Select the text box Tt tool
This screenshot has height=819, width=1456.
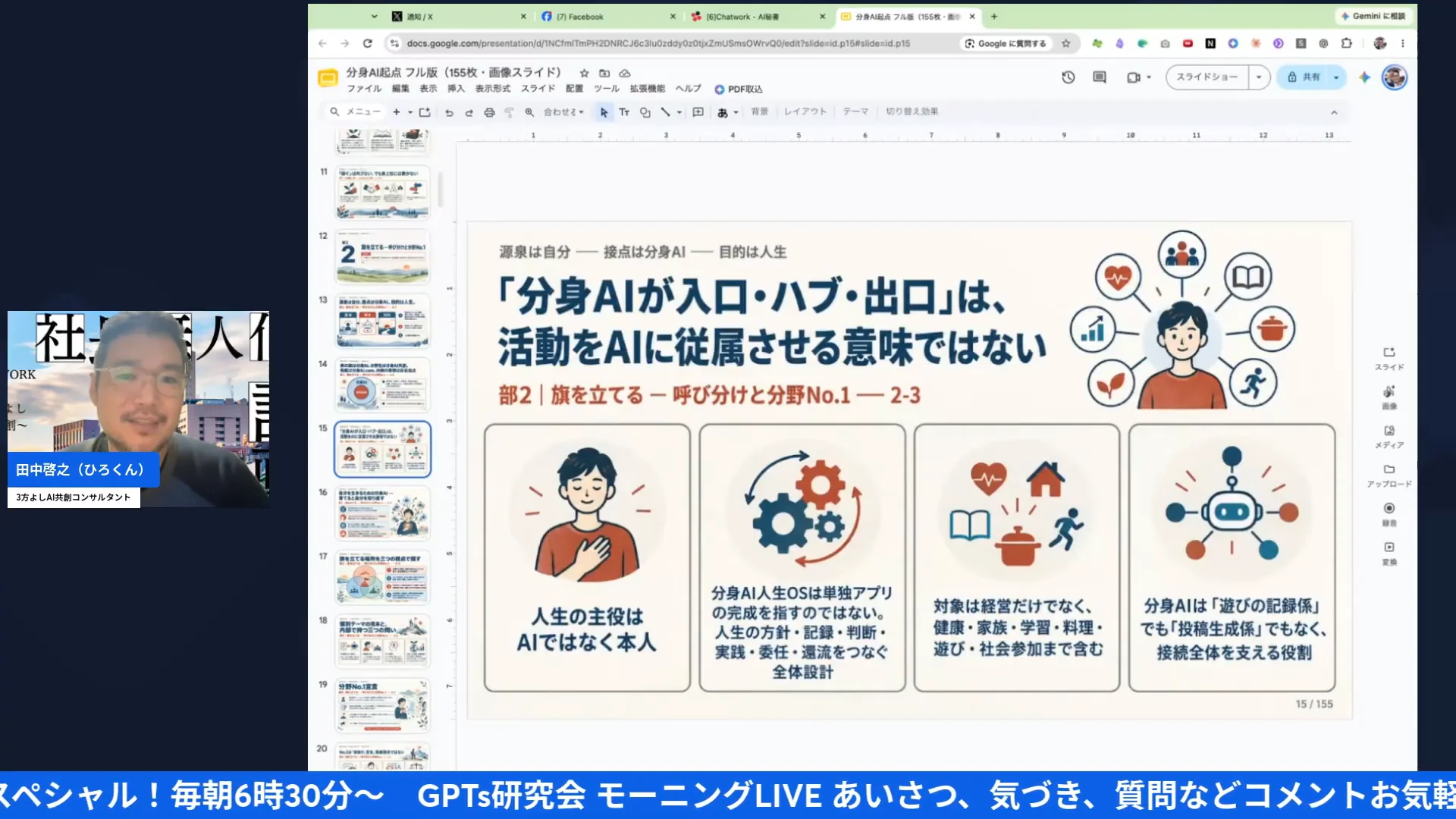tap(624, 112)
